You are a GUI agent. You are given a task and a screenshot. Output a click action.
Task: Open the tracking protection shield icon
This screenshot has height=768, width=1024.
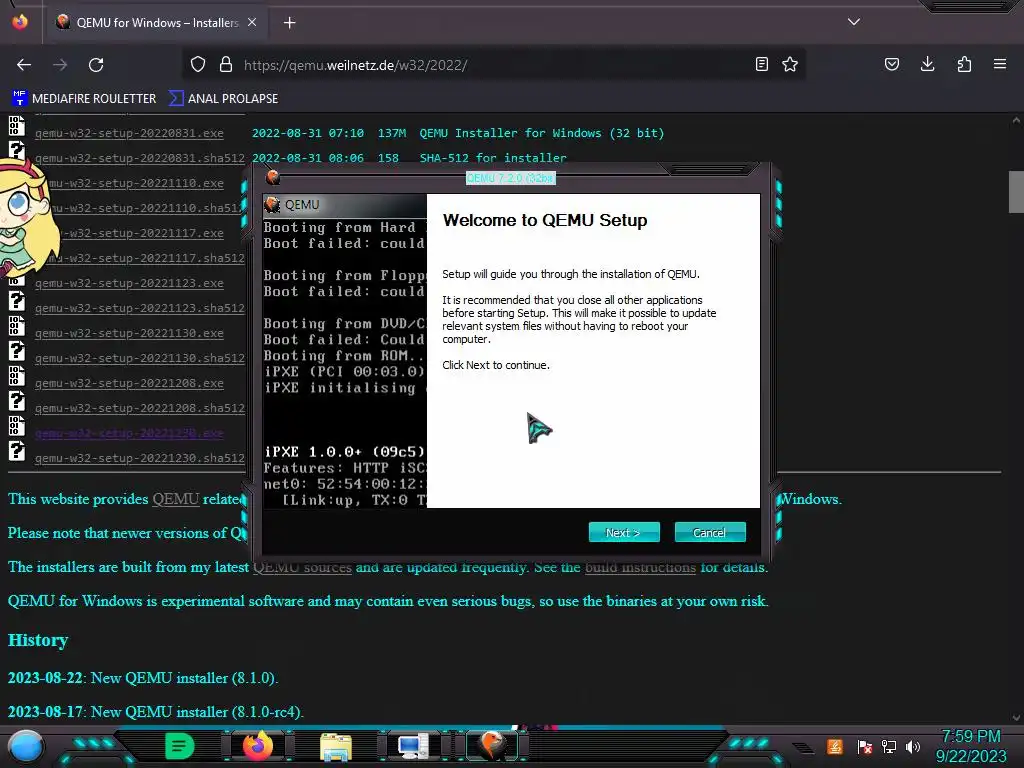pyautogui.click(x=198, y=64)
